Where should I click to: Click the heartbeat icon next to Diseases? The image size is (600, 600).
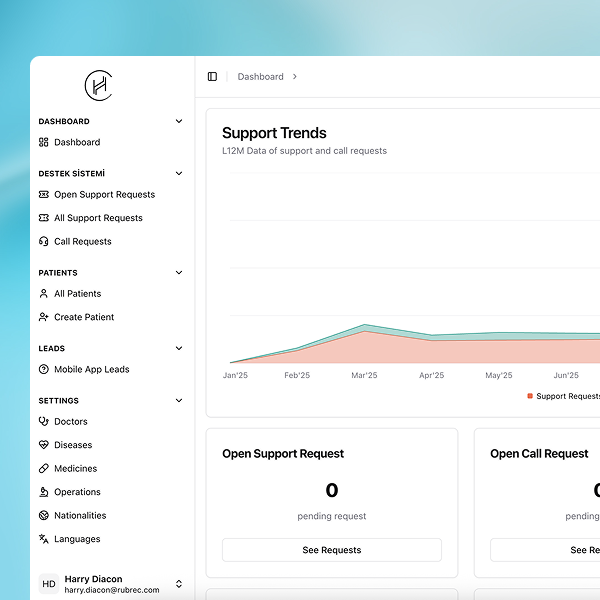(x=44, y=445)
